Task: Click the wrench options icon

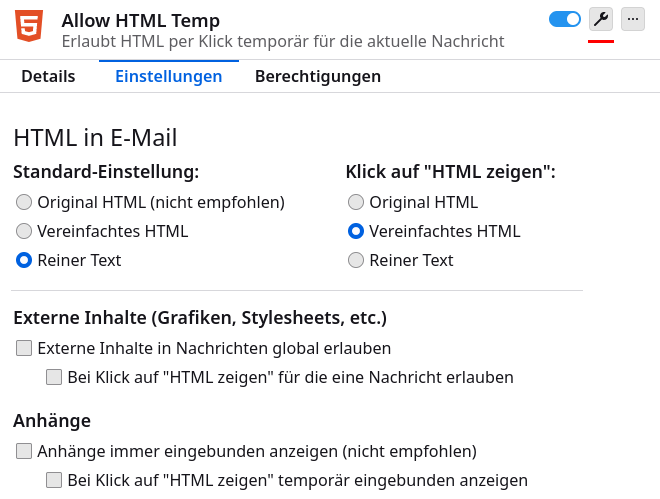Action: coord(601,19)
